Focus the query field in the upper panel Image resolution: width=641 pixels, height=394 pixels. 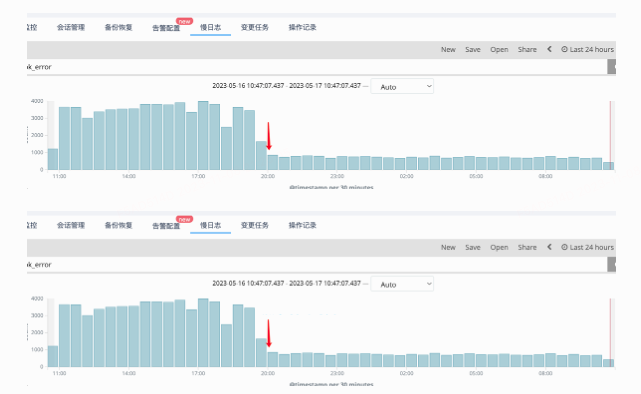coord(317,67)
